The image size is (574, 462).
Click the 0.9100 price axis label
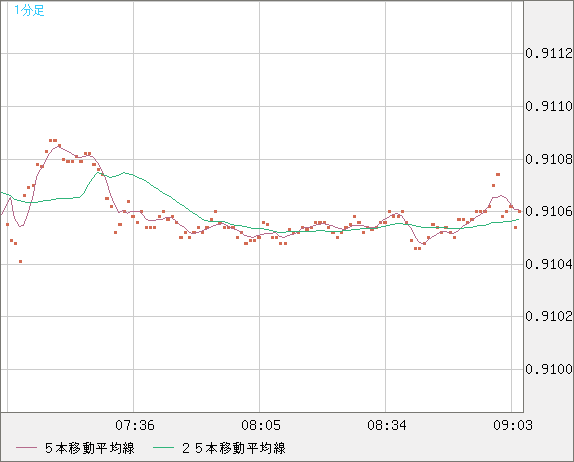tap(549, 369)
